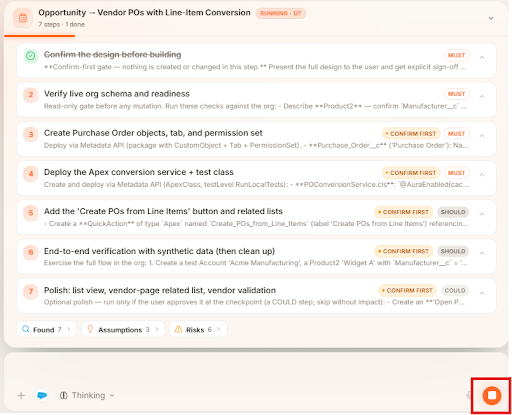Click the step 7 number badge

pos(31,291)
